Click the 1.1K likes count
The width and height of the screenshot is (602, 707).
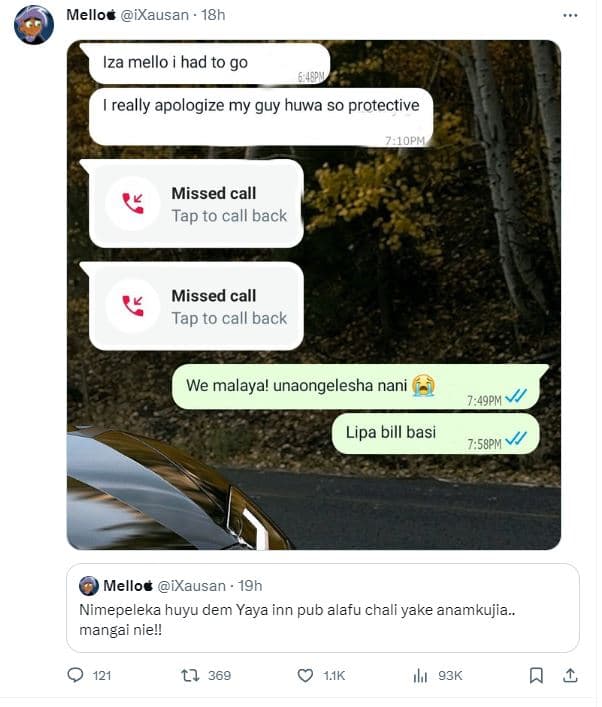point(334,675)
